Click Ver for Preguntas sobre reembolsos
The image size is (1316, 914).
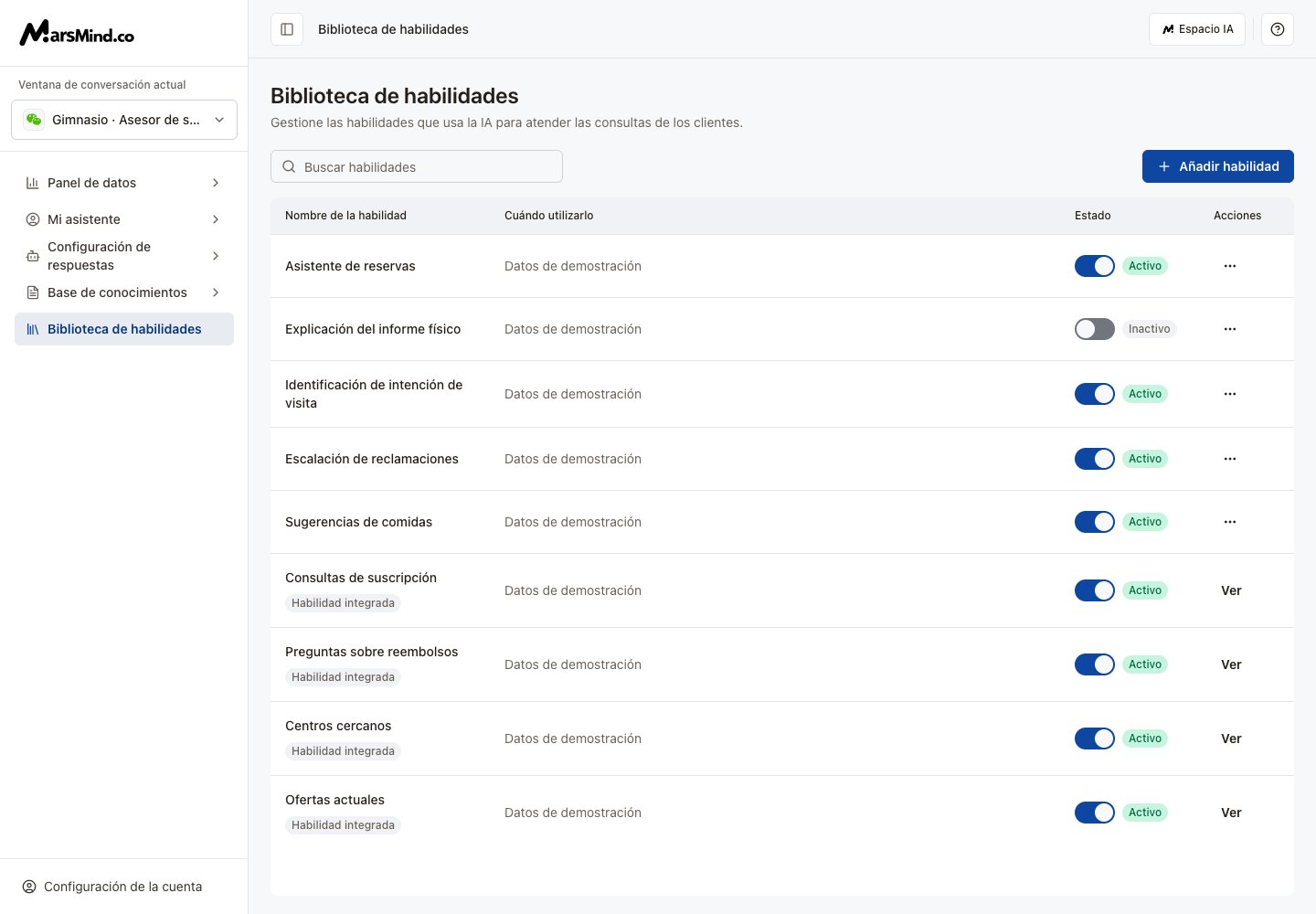click(1231, 664)
